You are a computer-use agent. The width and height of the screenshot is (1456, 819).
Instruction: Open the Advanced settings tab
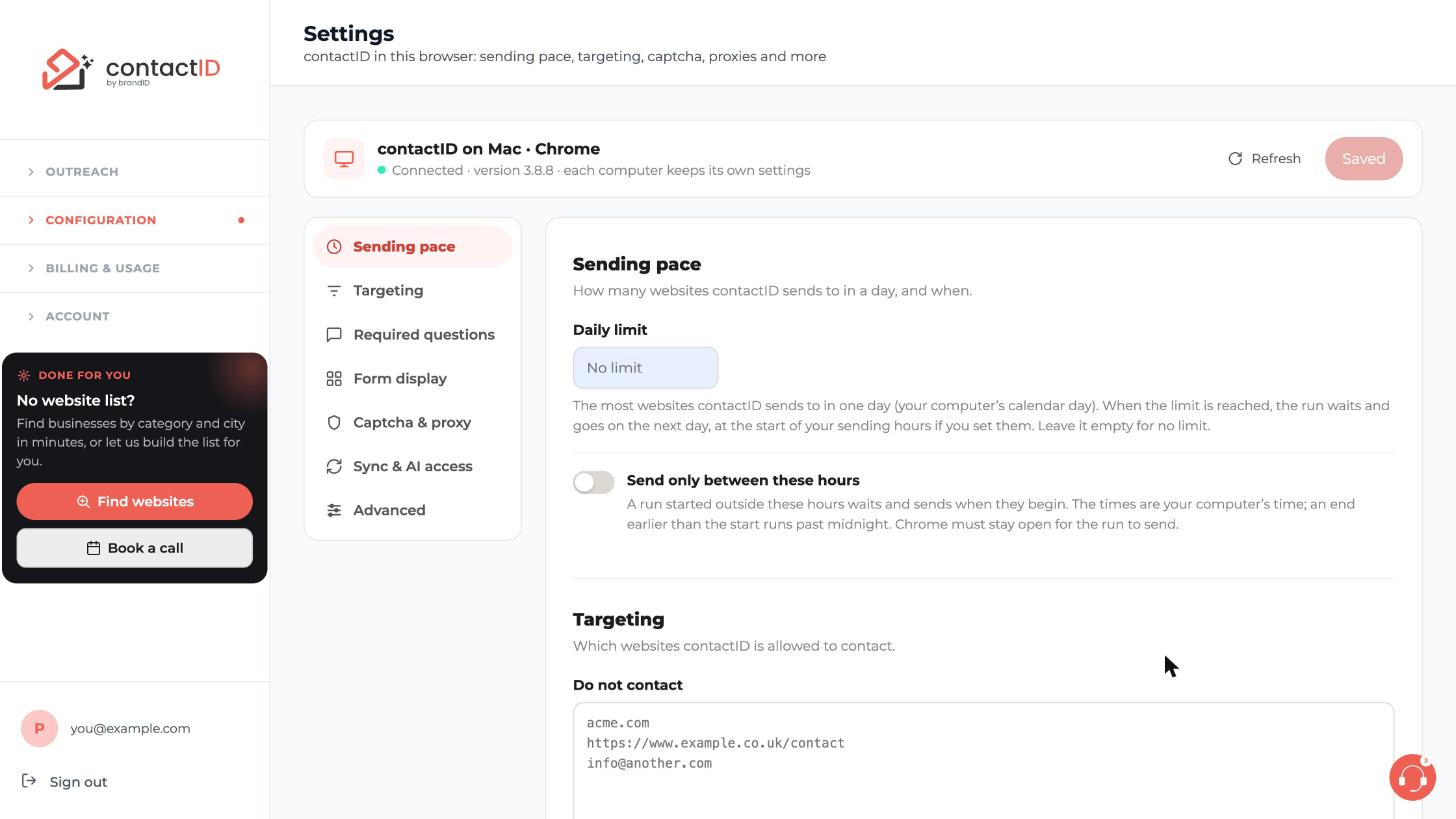coord(413,511)
